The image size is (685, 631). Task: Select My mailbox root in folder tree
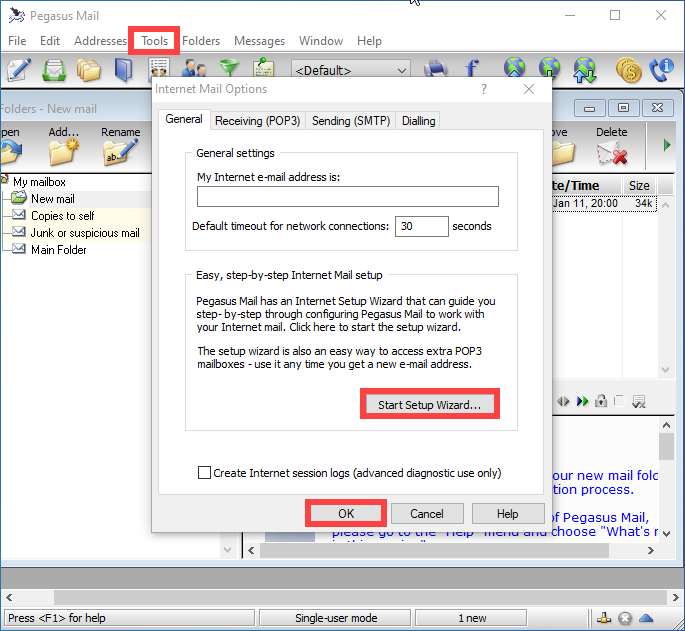(x=39, y=182)
